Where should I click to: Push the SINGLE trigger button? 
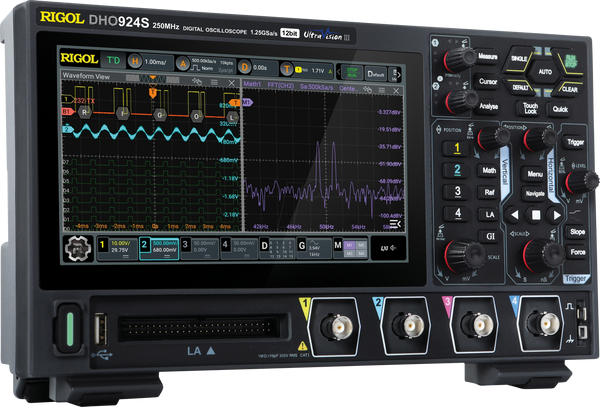[519, 59]
